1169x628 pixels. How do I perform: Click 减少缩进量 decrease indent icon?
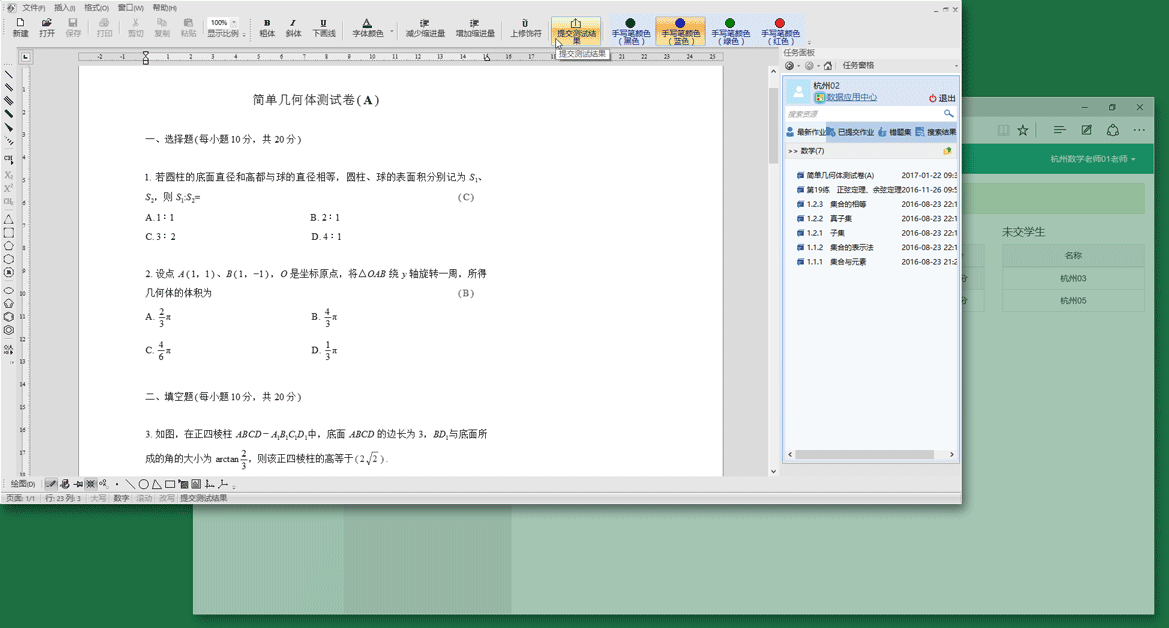pos(425,28)
